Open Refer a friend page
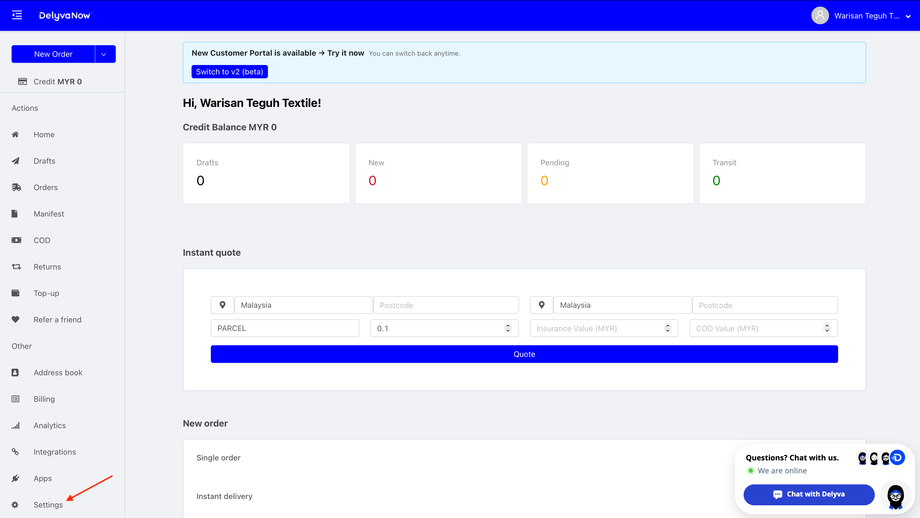The image size is (920, 518). [x=58, y=320]
